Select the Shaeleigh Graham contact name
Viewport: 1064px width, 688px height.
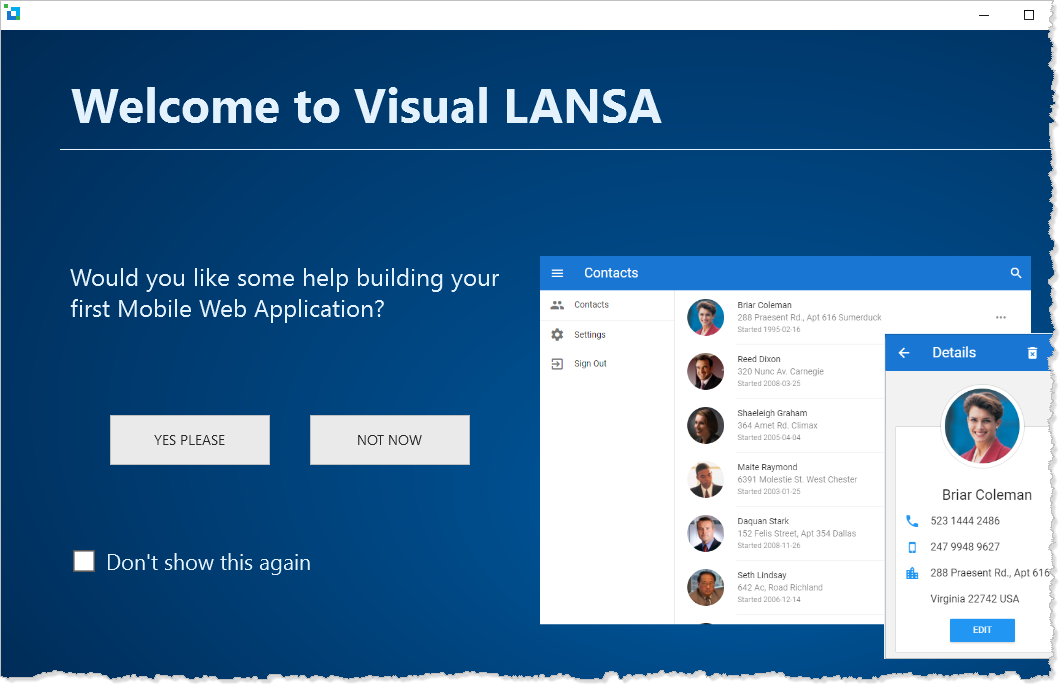pyautogui.click(x=772, y=413)
